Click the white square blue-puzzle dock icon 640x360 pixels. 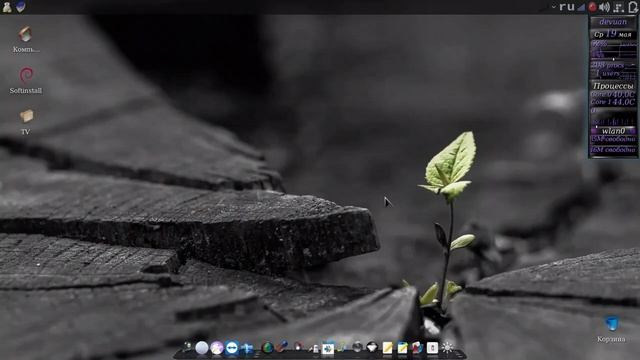(328, 349)
